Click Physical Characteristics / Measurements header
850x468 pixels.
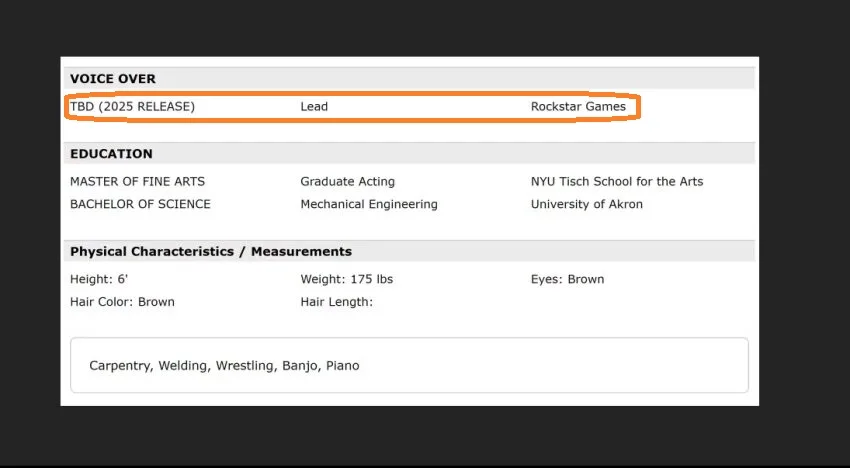click(210, 252)
